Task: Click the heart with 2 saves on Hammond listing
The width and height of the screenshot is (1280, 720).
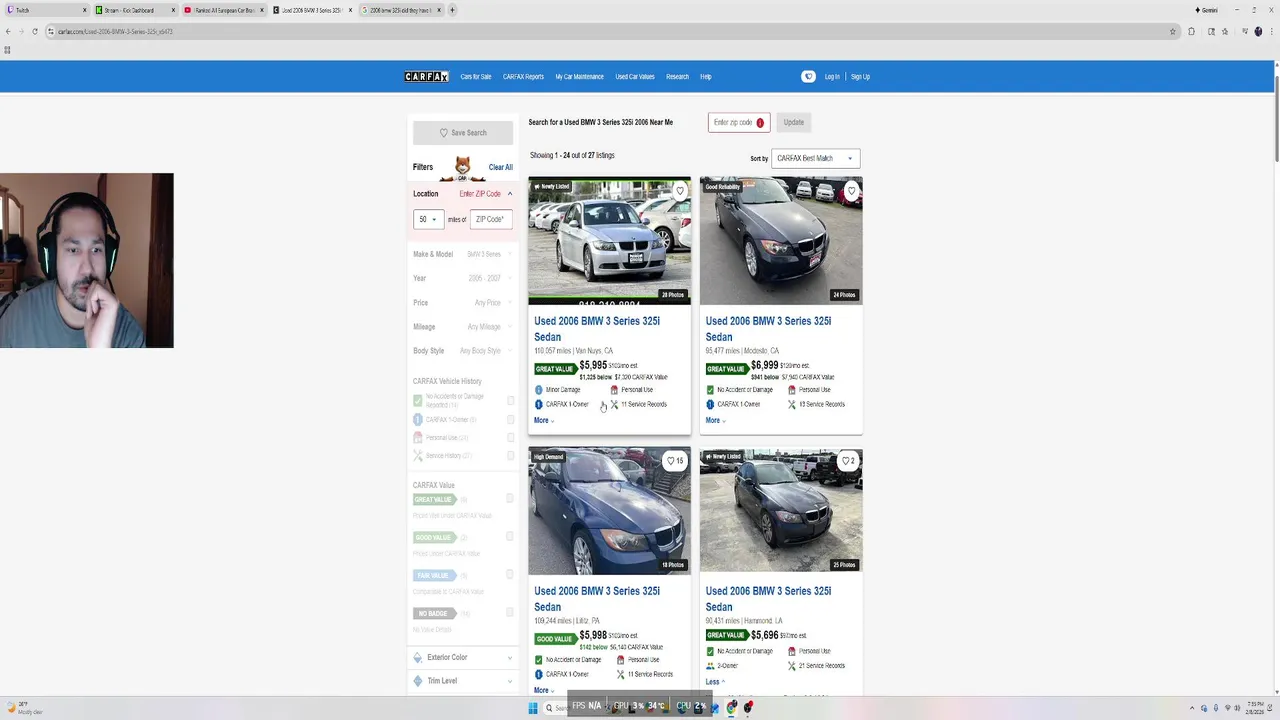Action: click(848, 461)
